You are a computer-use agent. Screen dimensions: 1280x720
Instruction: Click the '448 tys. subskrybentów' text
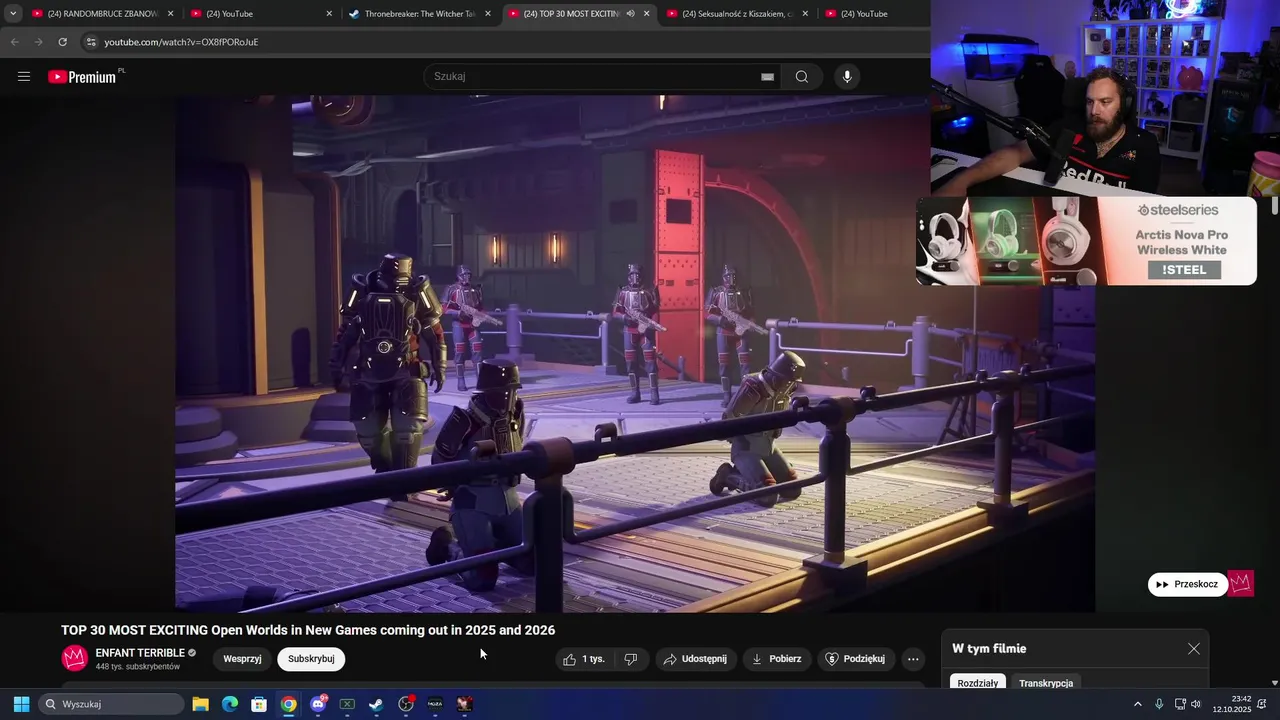pyautogui.click(x=138, y=666)
